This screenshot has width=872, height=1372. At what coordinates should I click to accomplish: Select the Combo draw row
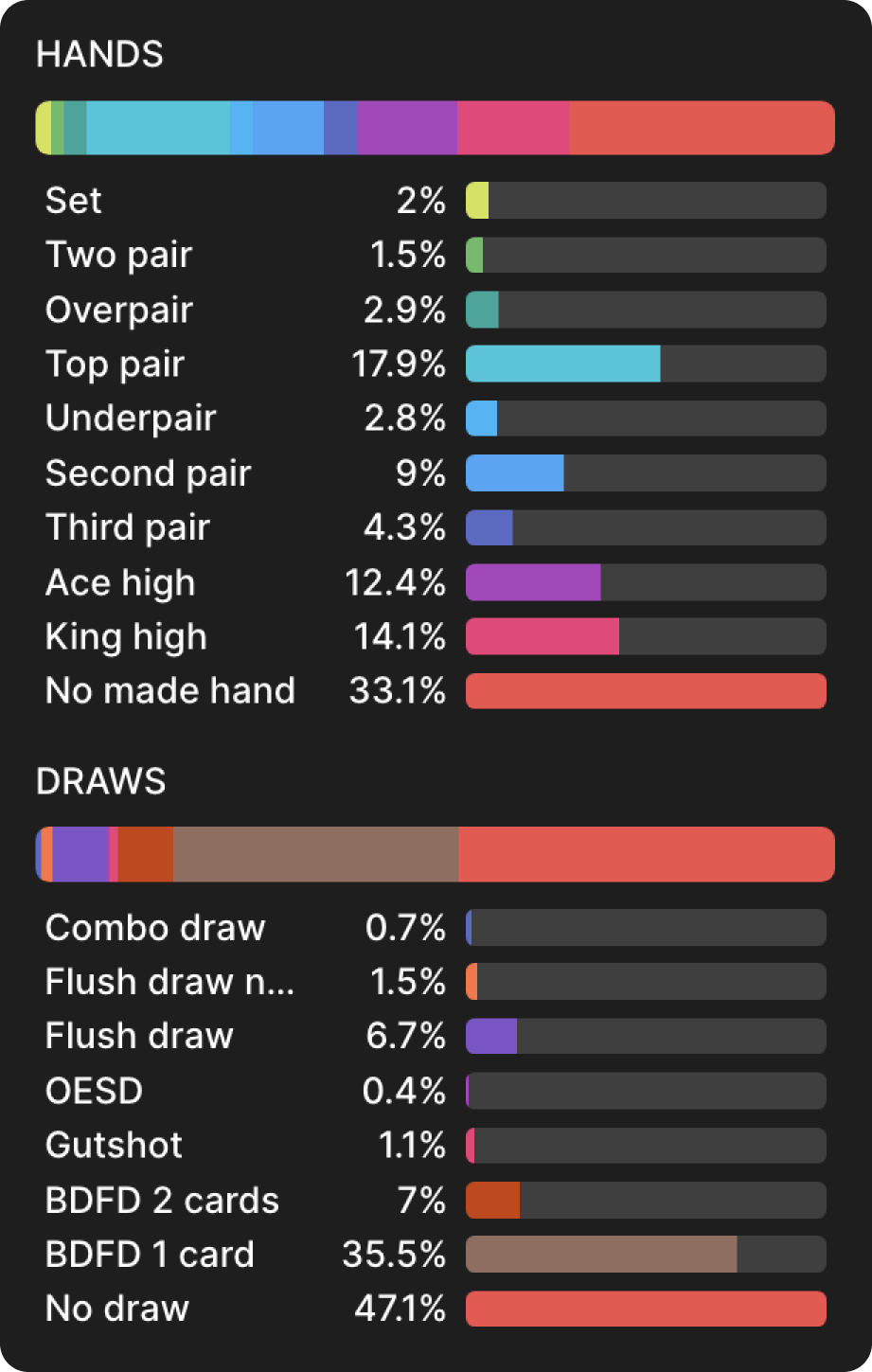click(x=155, y=928)
